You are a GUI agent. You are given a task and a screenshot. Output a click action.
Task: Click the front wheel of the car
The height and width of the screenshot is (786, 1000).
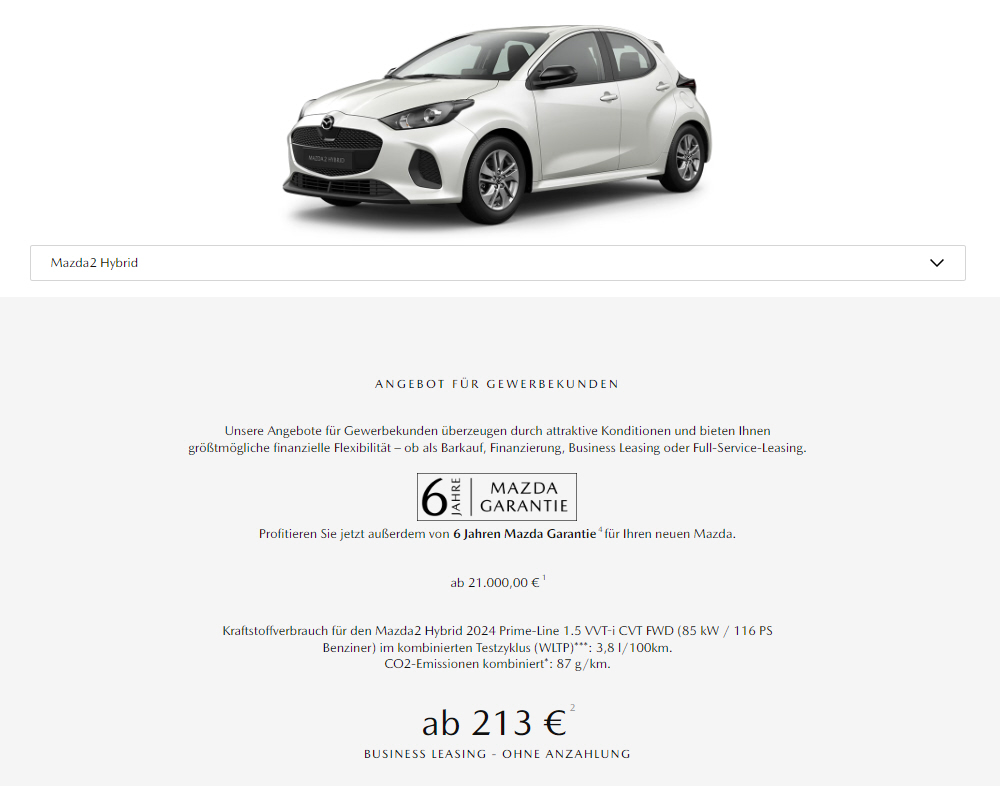coord(497,179)
